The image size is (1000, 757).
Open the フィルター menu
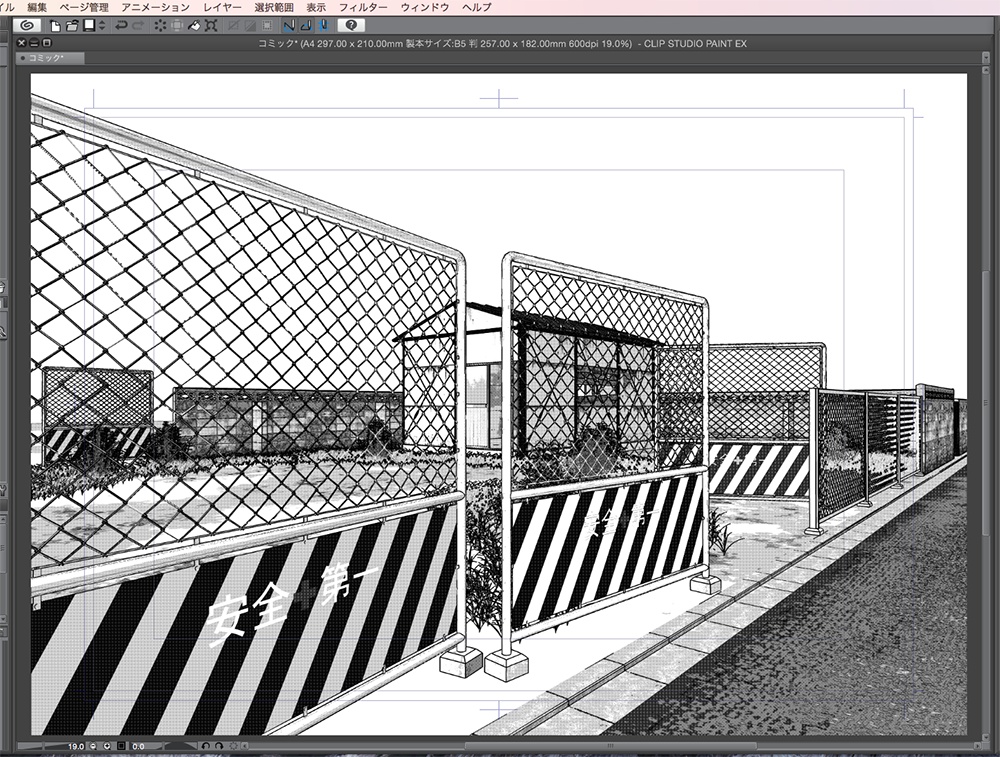coord(362,7)
